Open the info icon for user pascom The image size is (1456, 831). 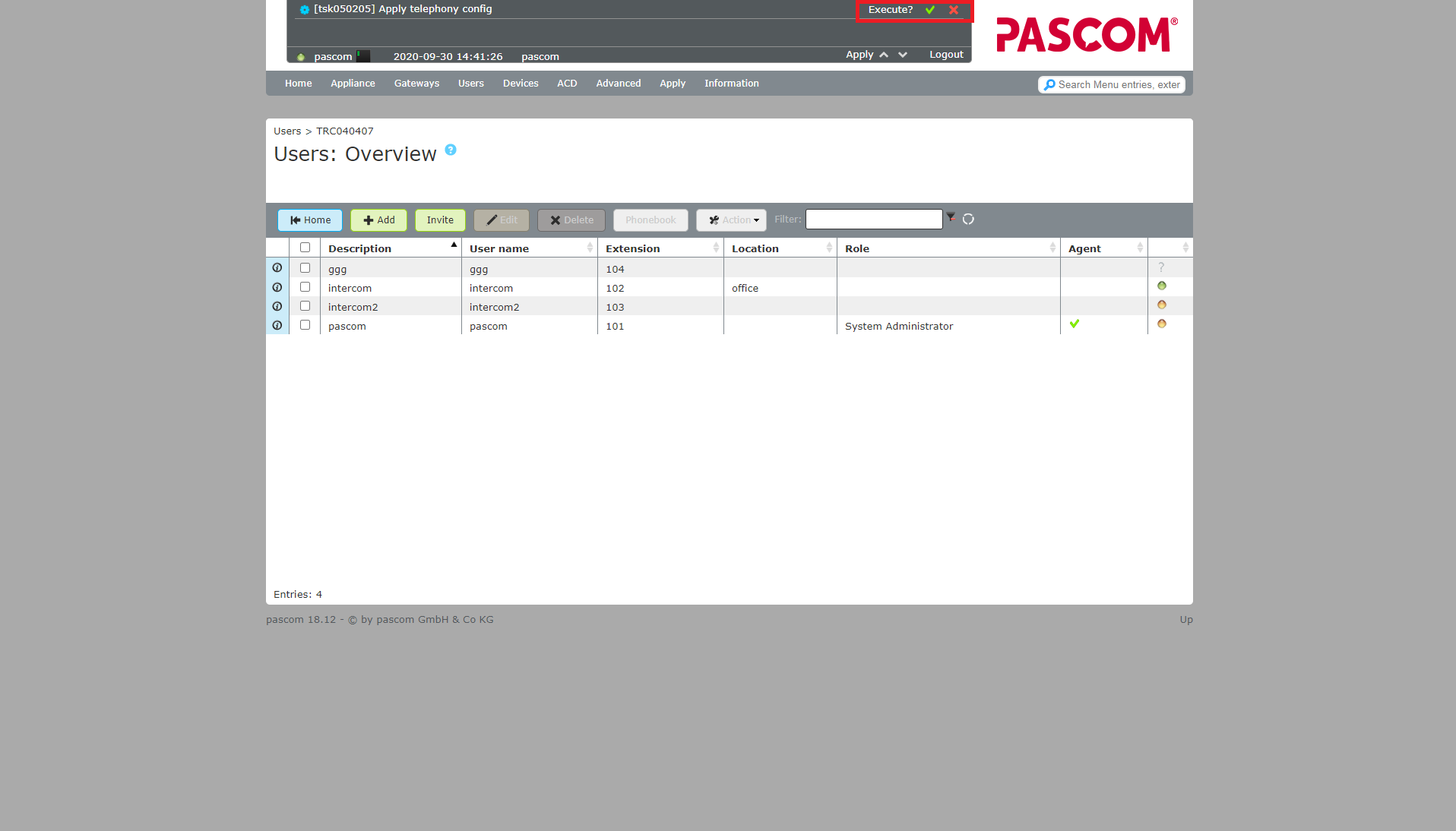277,325
